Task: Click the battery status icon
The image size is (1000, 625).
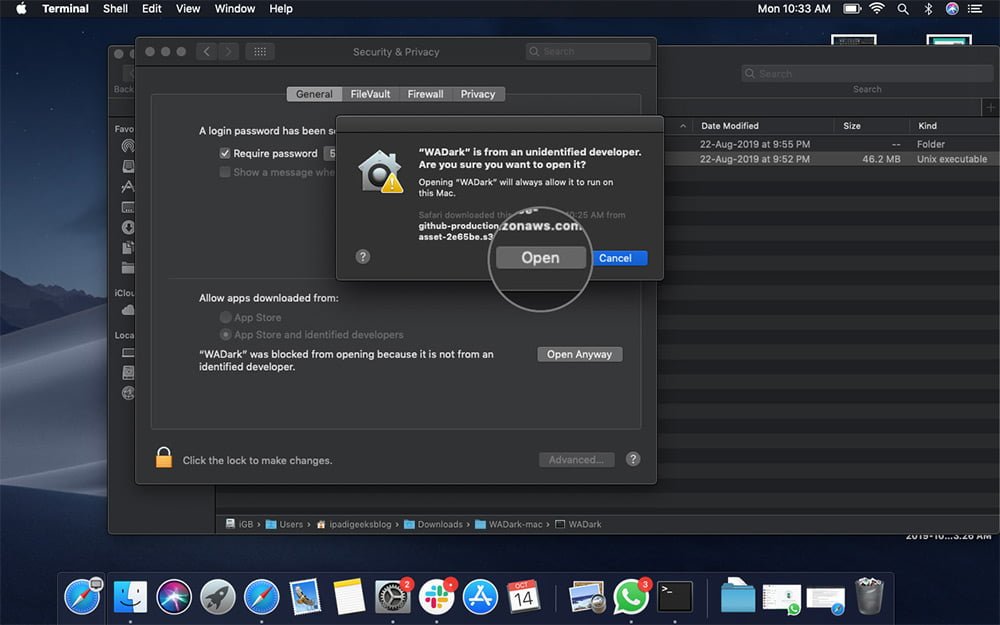Action: (852, 9)
